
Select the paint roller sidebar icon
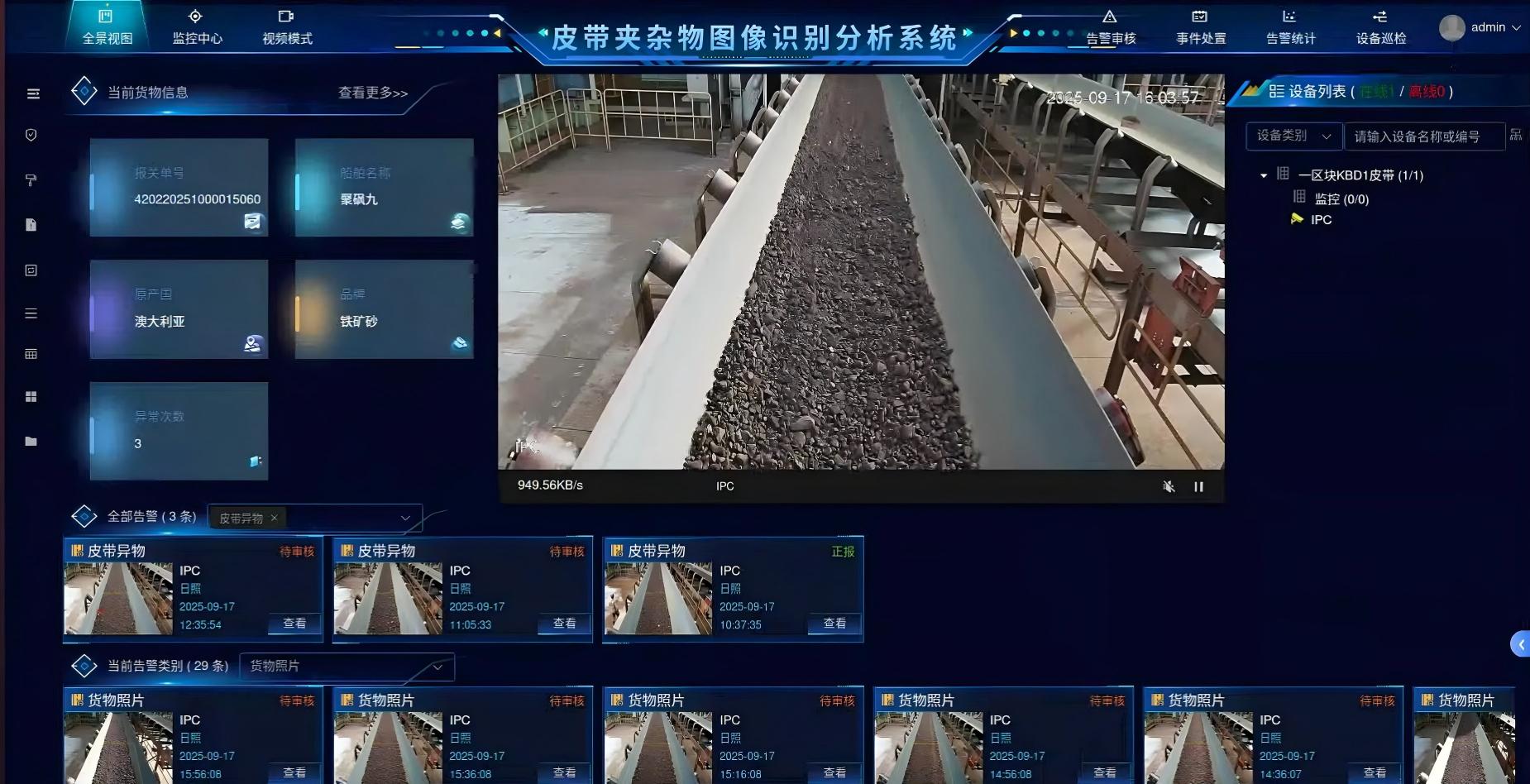[31, 180]
